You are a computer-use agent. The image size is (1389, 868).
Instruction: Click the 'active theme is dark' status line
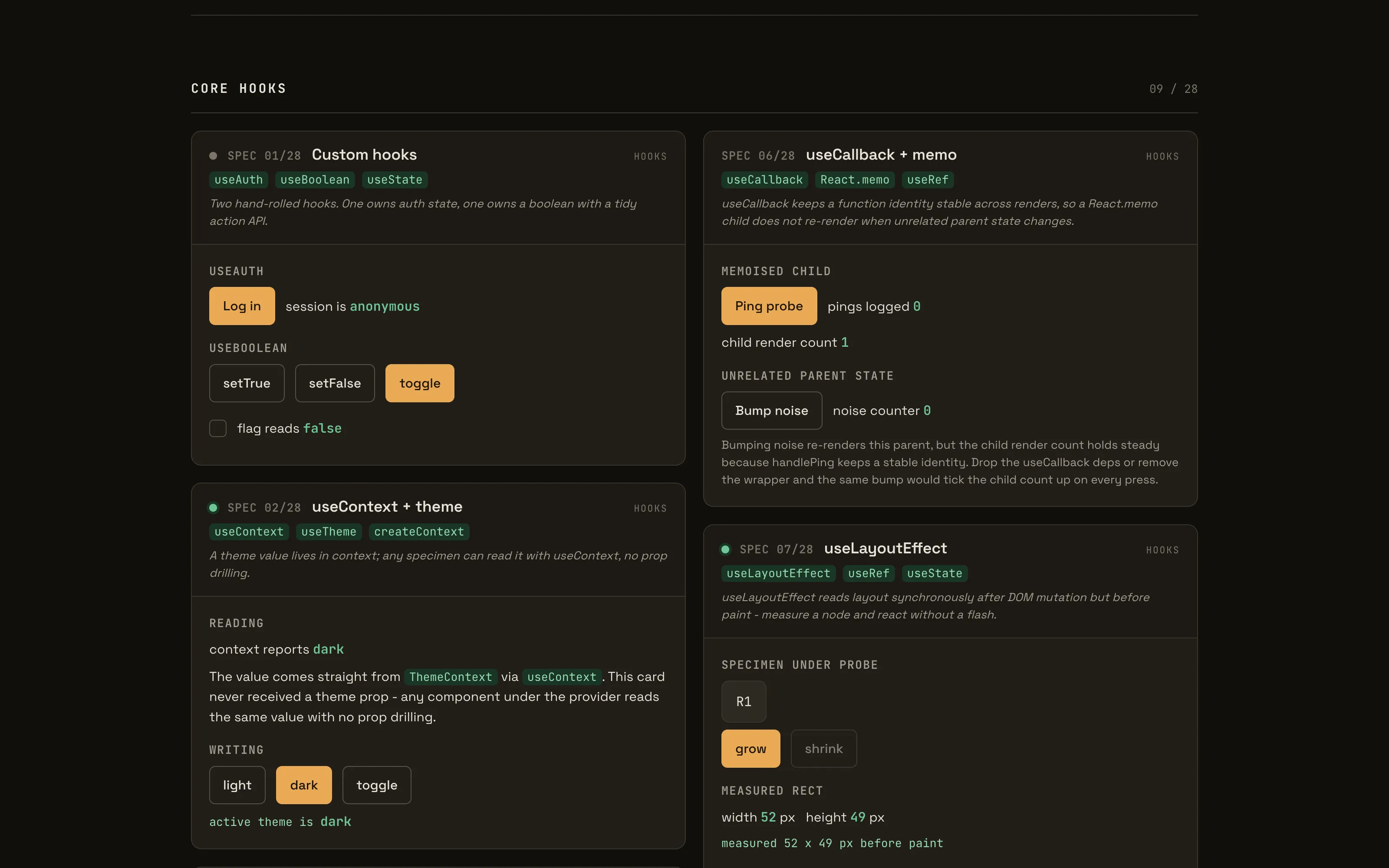tap(280, 822)
